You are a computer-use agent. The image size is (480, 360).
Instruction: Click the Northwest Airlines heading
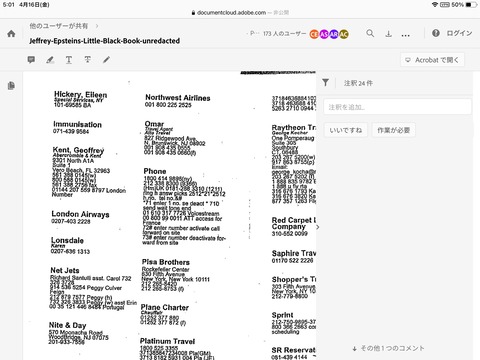coord(178,98)
